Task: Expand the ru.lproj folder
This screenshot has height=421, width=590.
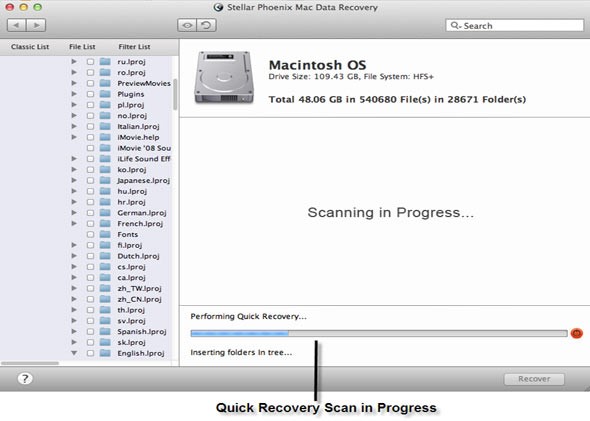Action: point(74,61)
